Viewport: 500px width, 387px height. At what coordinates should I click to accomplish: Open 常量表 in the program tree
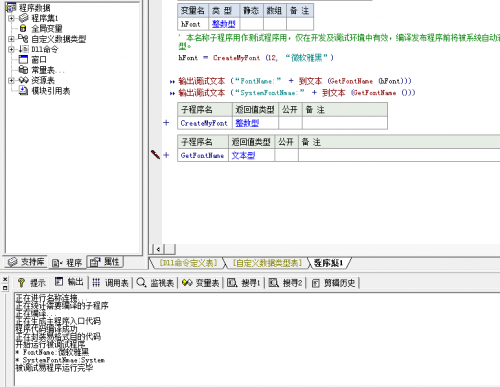pyautogui.click(x=47, y=70)
